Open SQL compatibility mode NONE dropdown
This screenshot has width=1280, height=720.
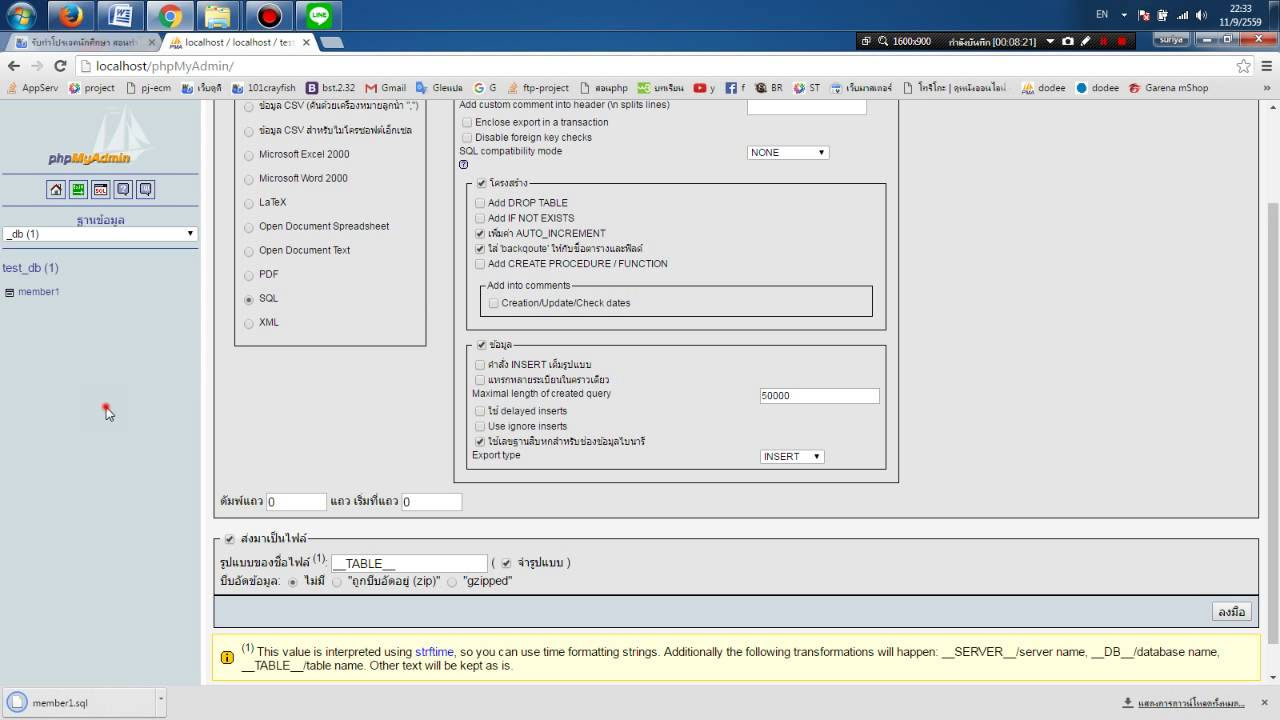click(788, 153)
